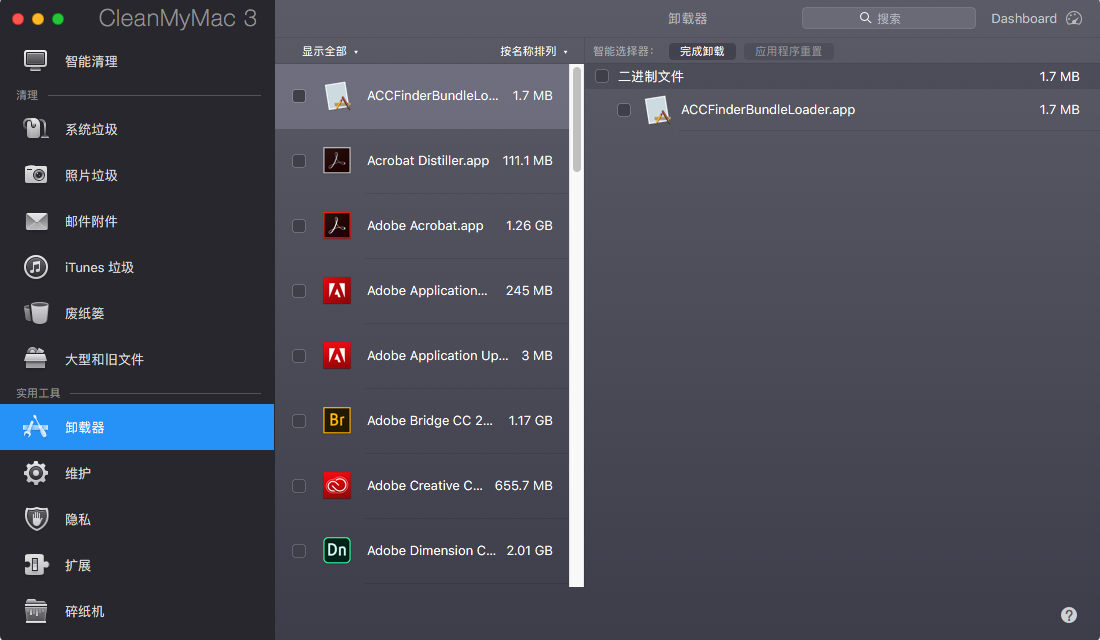Open the 显示全部 filter dropdown

click(330, 51)
